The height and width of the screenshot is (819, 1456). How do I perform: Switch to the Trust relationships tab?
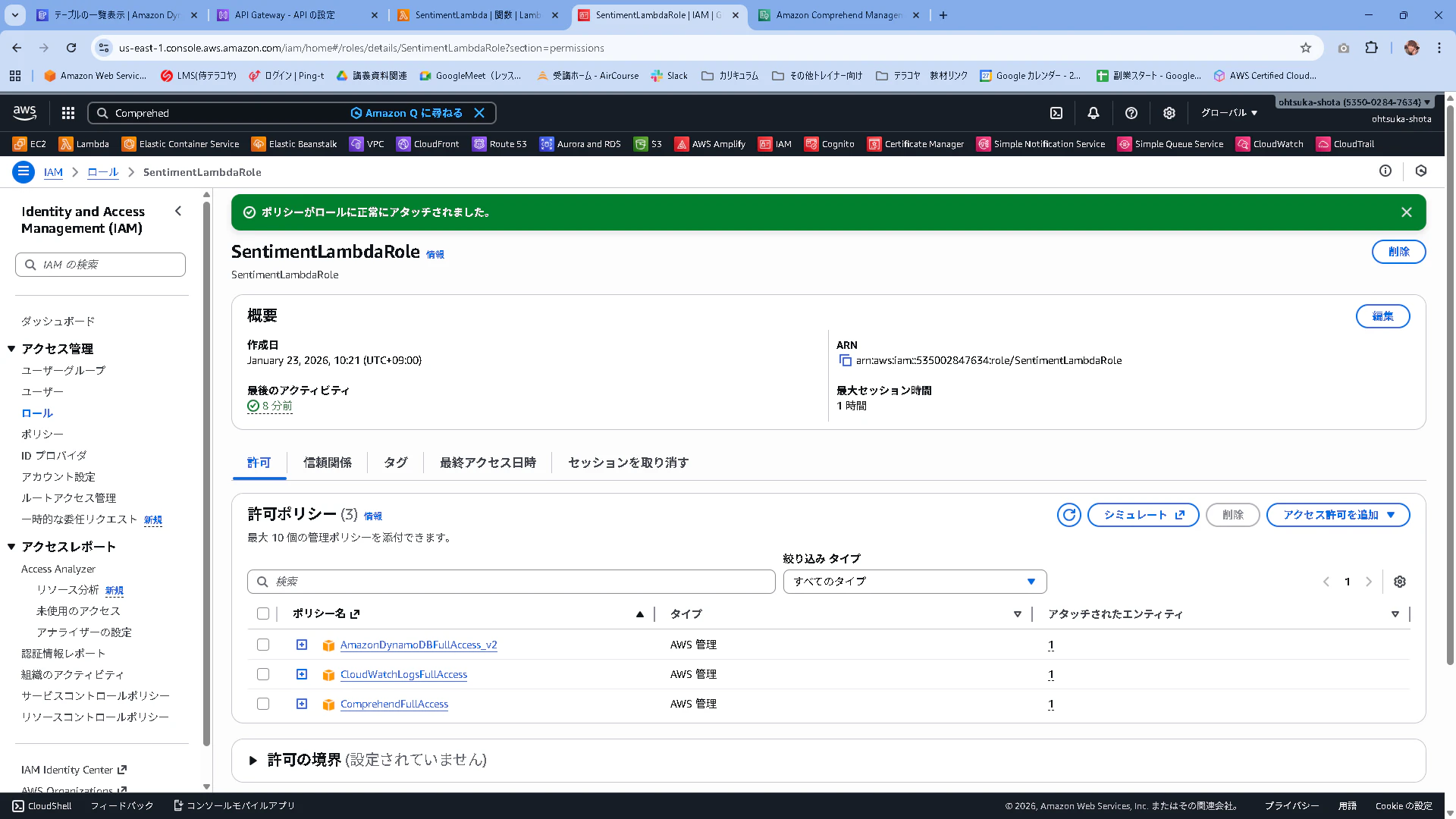pyautogui.click(x=327, y=463)
